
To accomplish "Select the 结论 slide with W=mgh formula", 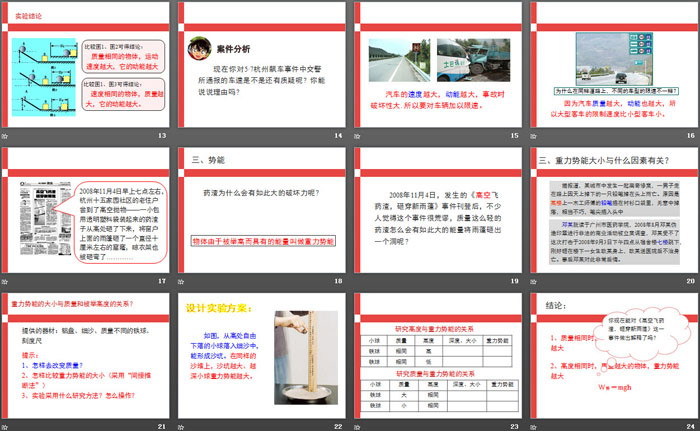I will 614,356.
